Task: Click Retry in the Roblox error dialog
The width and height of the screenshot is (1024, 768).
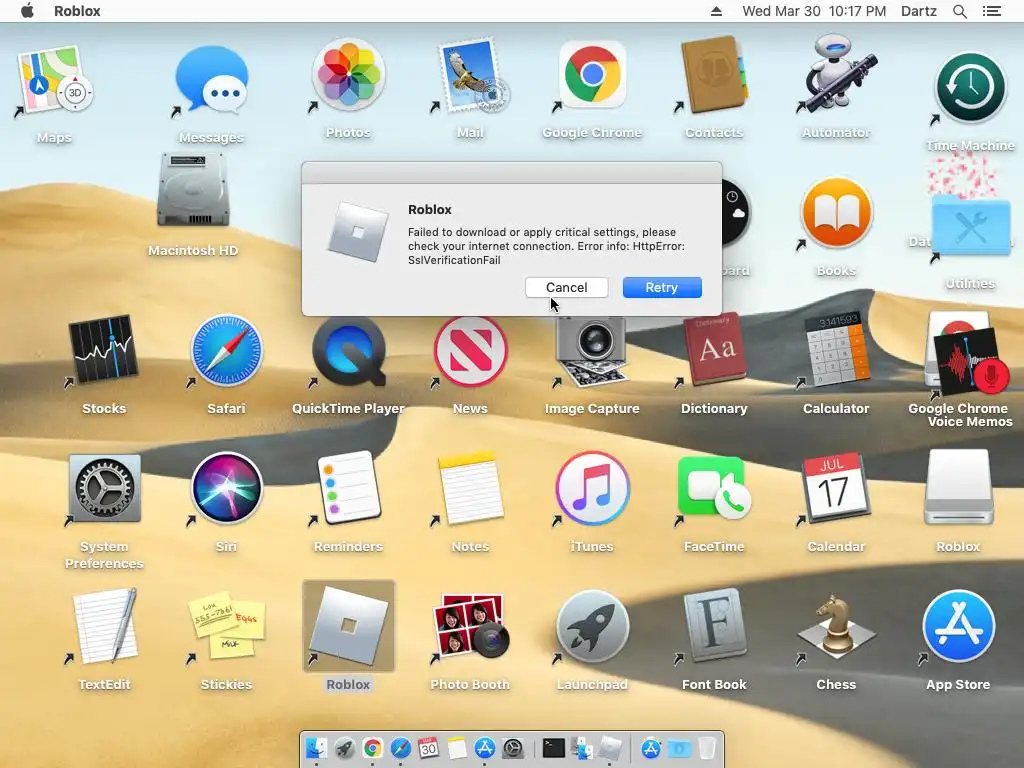Action: pyautogui.click(x=662, y=287)
